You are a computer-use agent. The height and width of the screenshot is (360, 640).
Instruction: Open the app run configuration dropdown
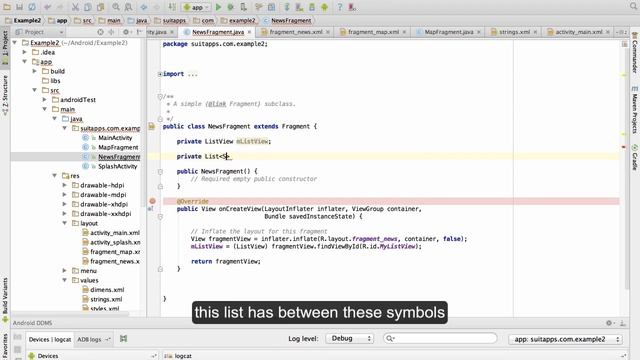(196, 7)
